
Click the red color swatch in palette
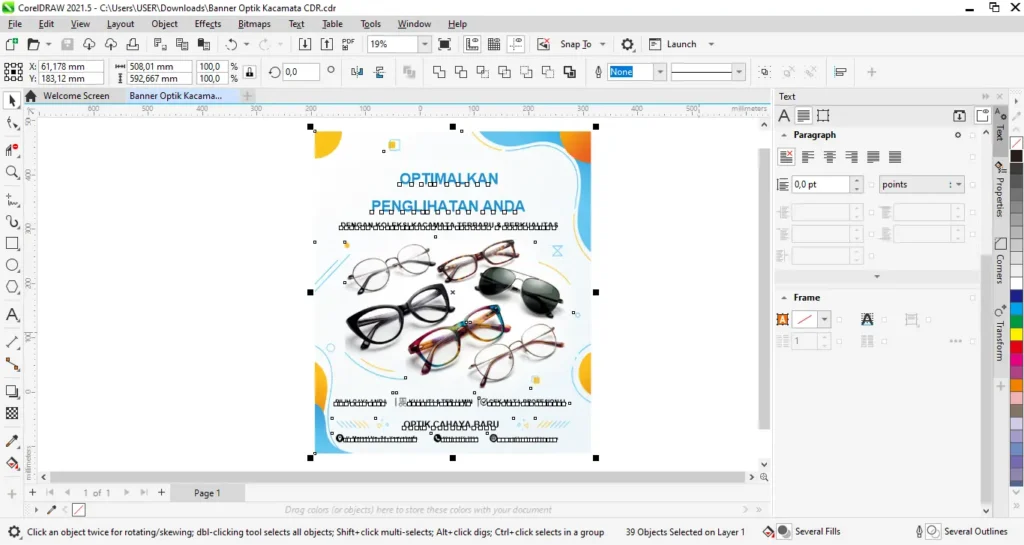tap(1016, 347)
